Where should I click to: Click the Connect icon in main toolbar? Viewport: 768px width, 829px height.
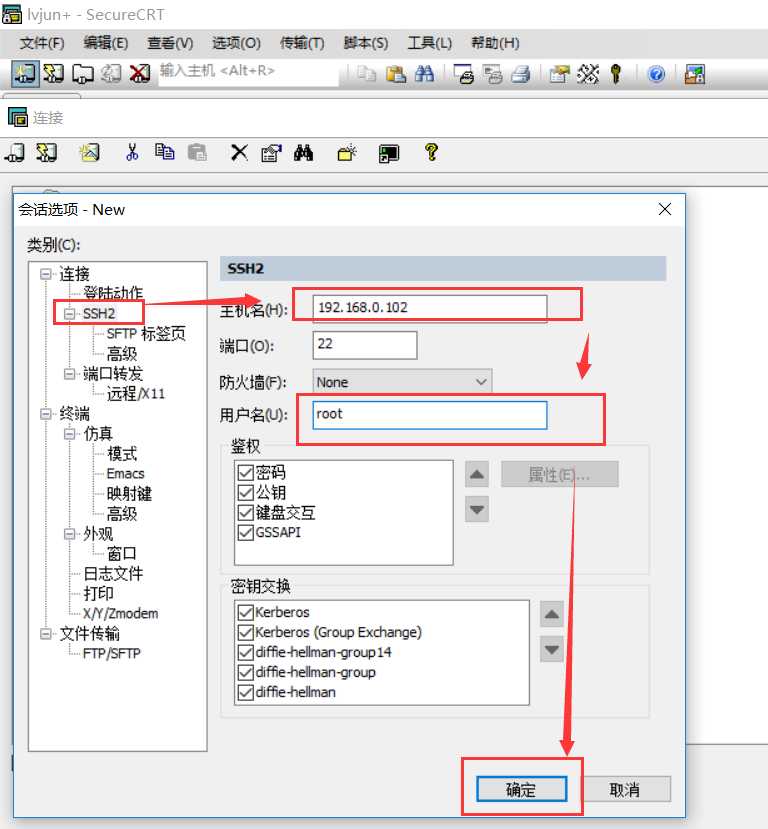click(x=25, y=74)
